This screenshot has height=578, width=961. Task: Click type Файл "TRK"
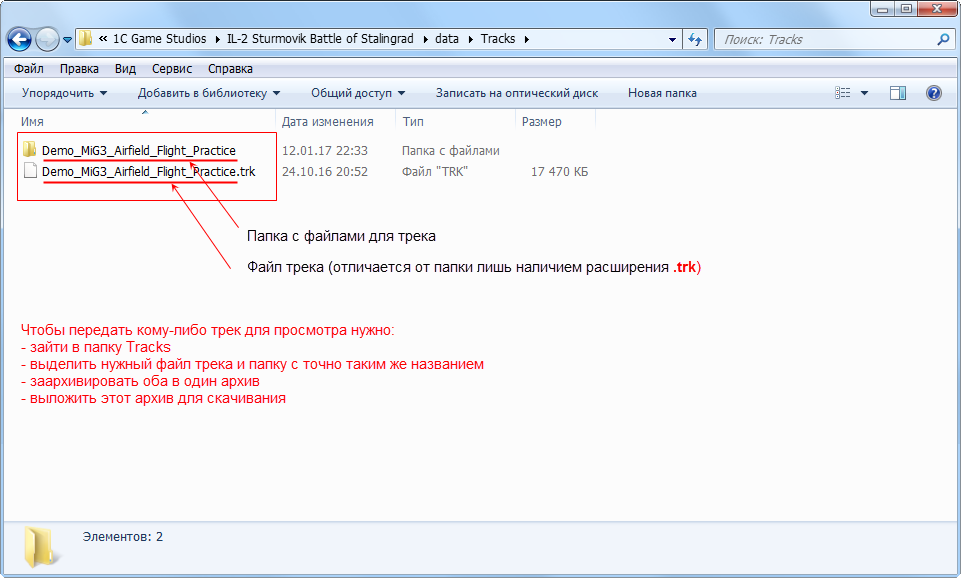[x=435, y=172]
